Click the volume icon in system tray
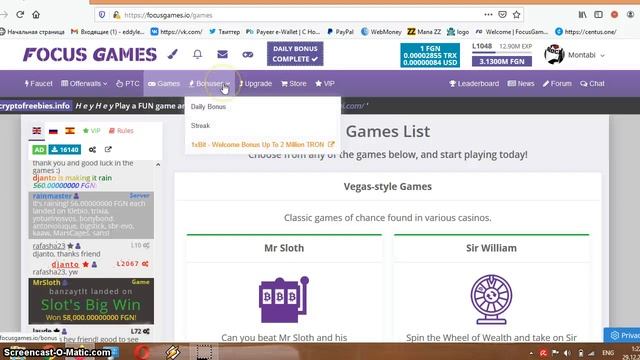 pyautogui.click(x=567, y=353)
